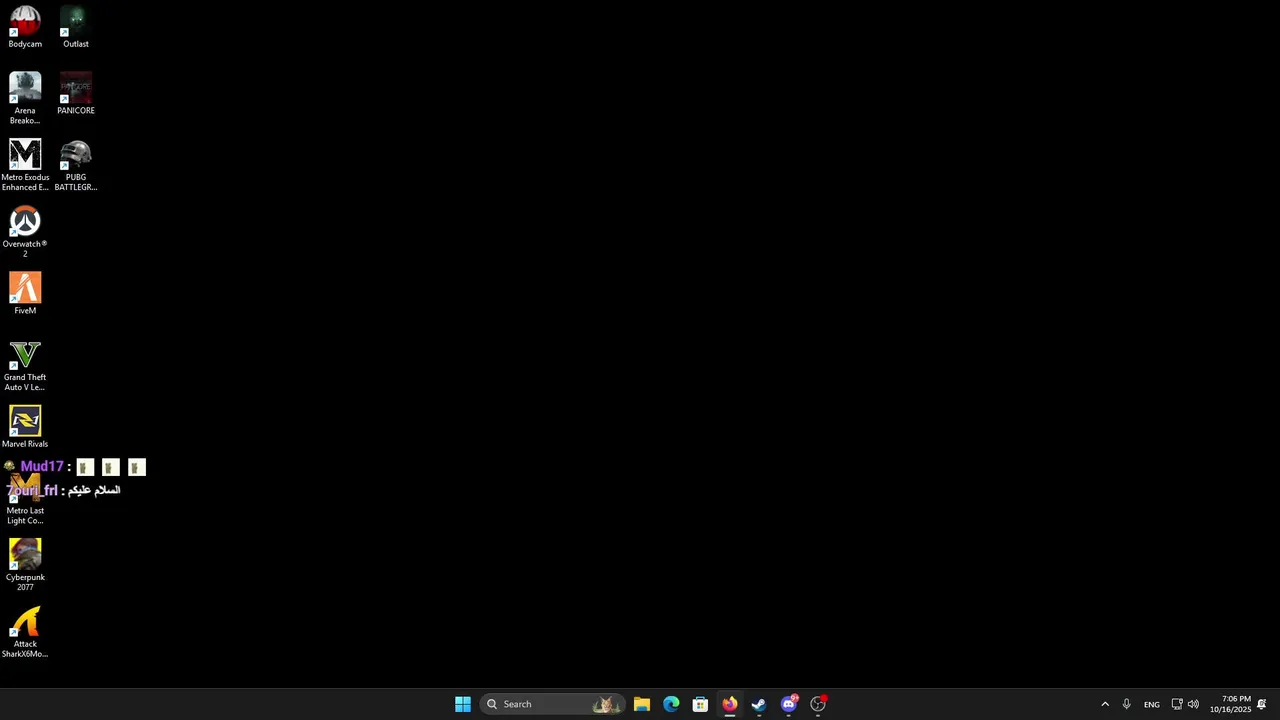Select the Cyberpunk 2077 desktop shortcut

pos(25,565)
